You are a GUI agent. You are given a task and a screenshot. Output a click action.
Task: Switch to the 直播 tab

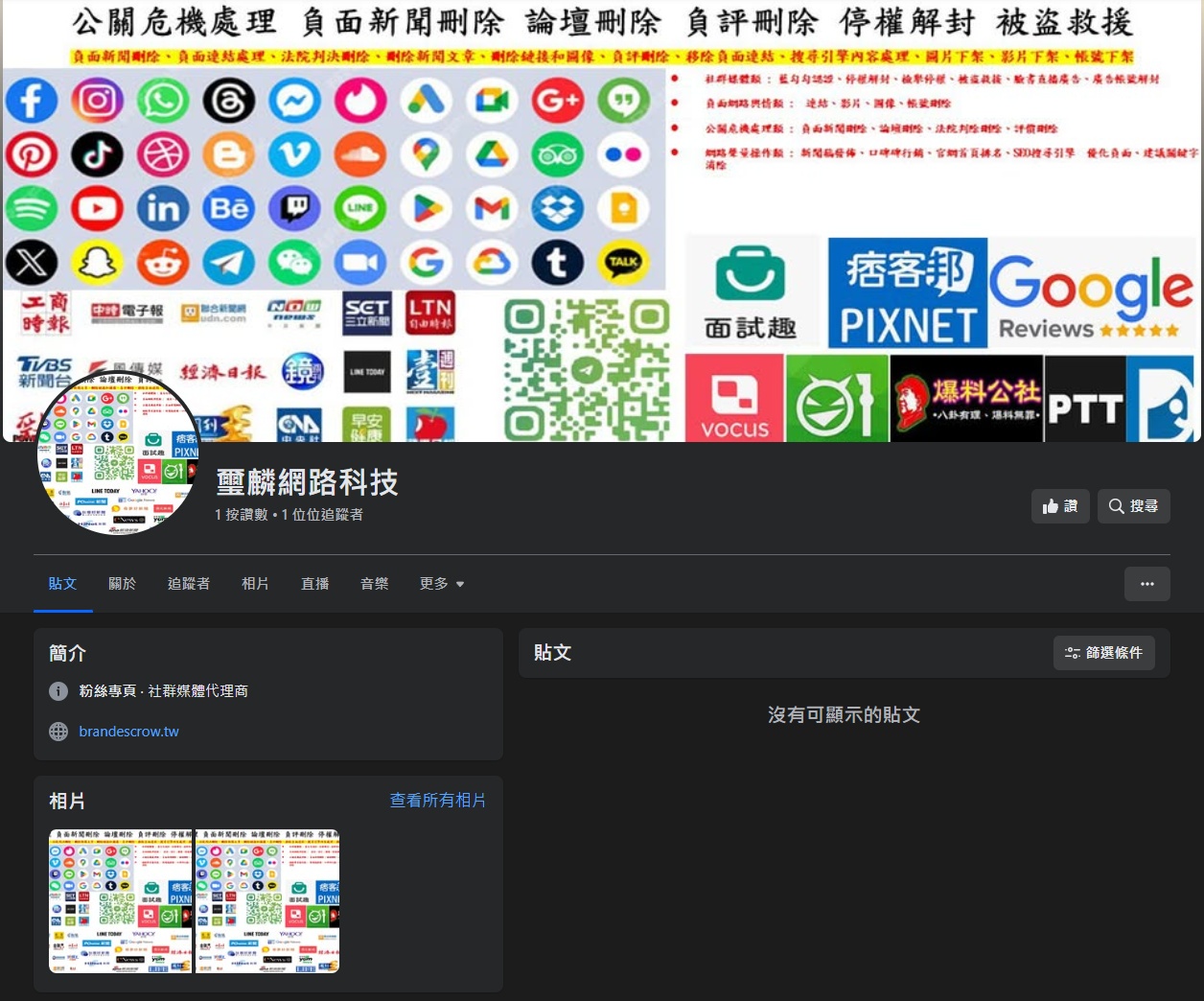coord(314,583)
